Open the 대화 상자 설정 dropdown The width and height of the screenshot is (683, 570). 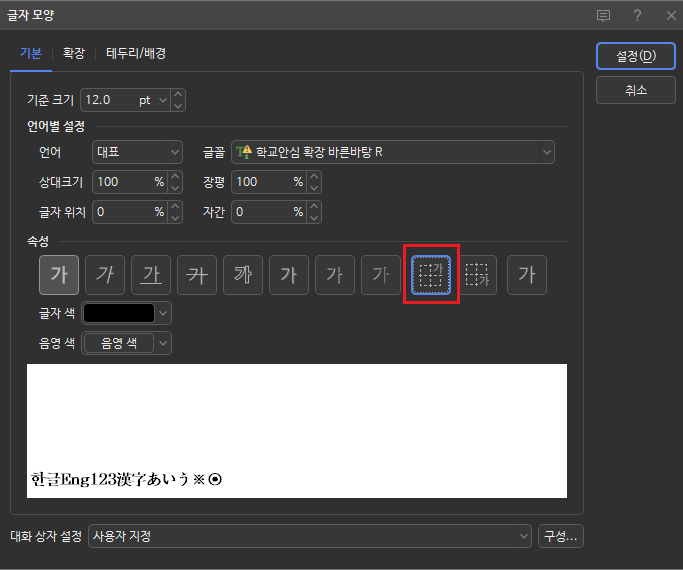pyautogui.click(x=310, y=536)
